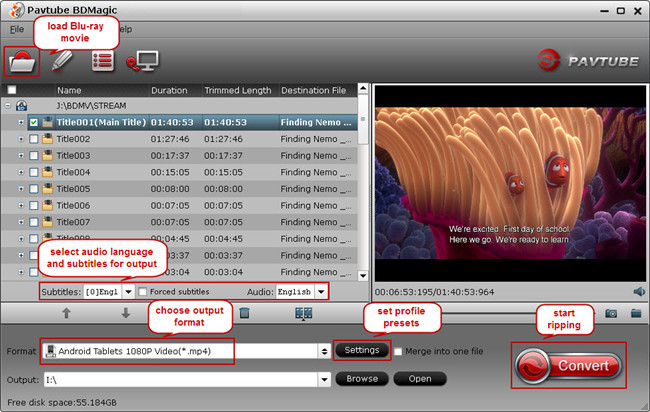The height and width of the screenshot is (412, 650).
Task: Click the Free disk space:55.184GB status text
Action: pyautogui.click(x=62, y=402)
